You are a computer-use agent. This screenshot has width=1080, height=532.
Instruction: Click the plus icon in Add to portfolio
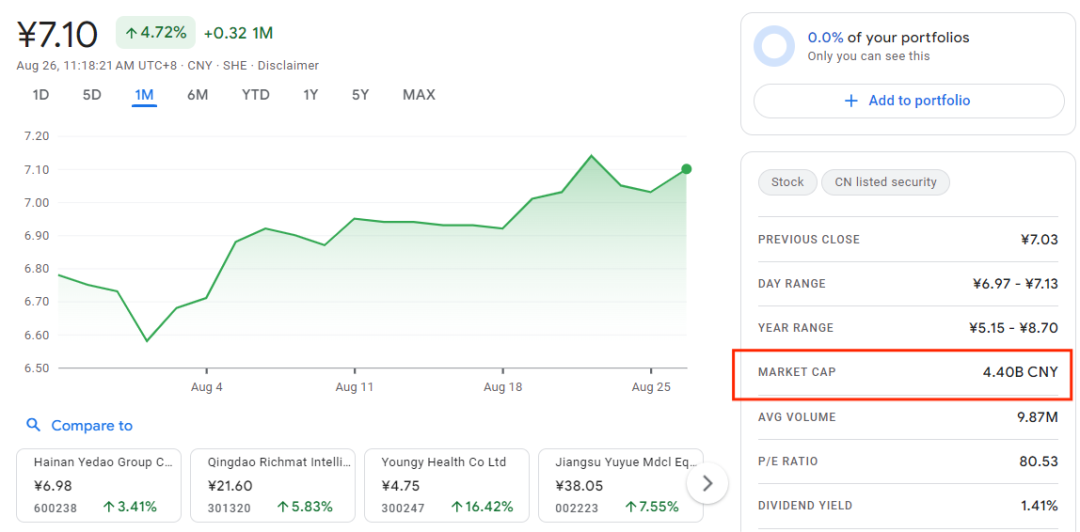(851, 100)
